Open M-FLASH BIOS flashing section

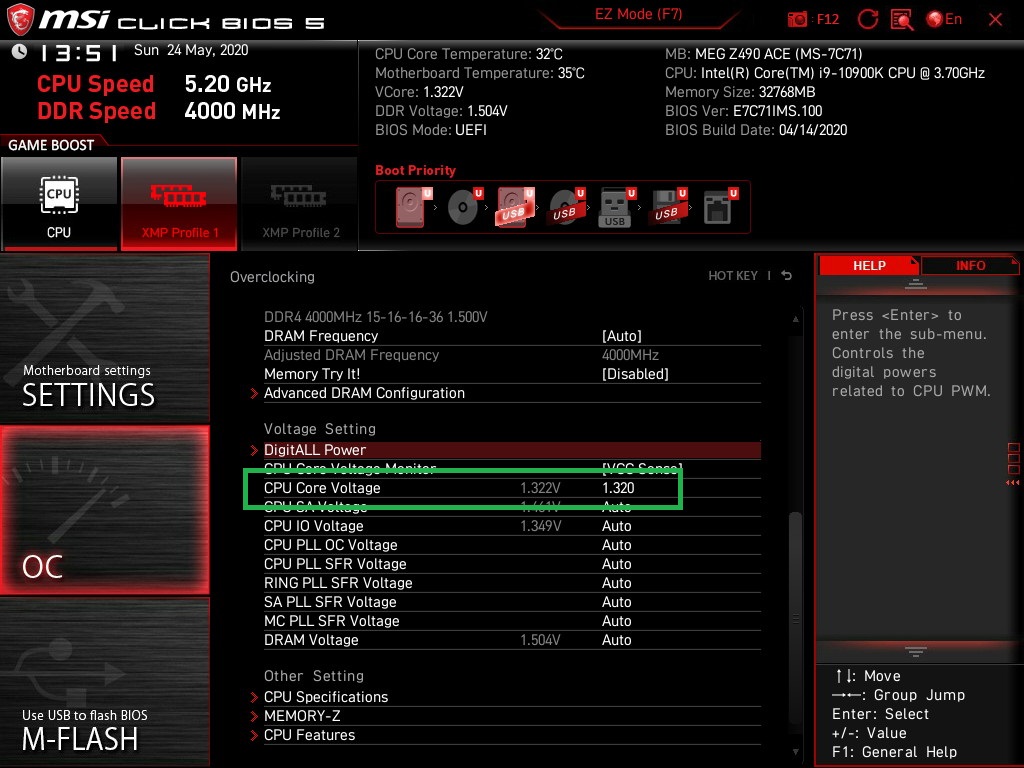tap(104, 682)
